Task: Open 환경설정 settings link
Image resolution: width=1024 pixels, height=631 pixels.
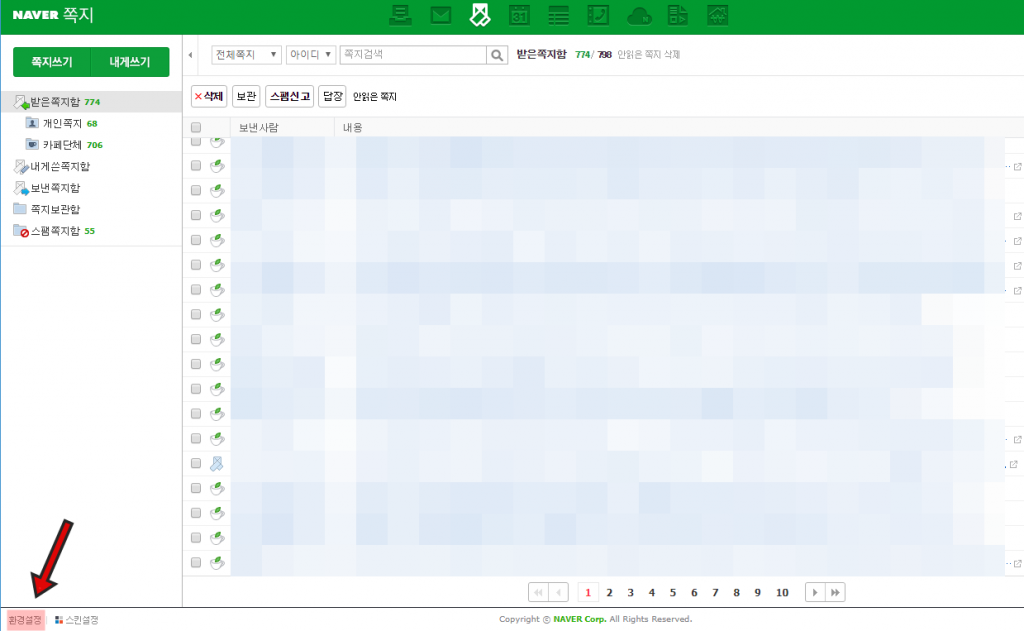Action: 25,620
